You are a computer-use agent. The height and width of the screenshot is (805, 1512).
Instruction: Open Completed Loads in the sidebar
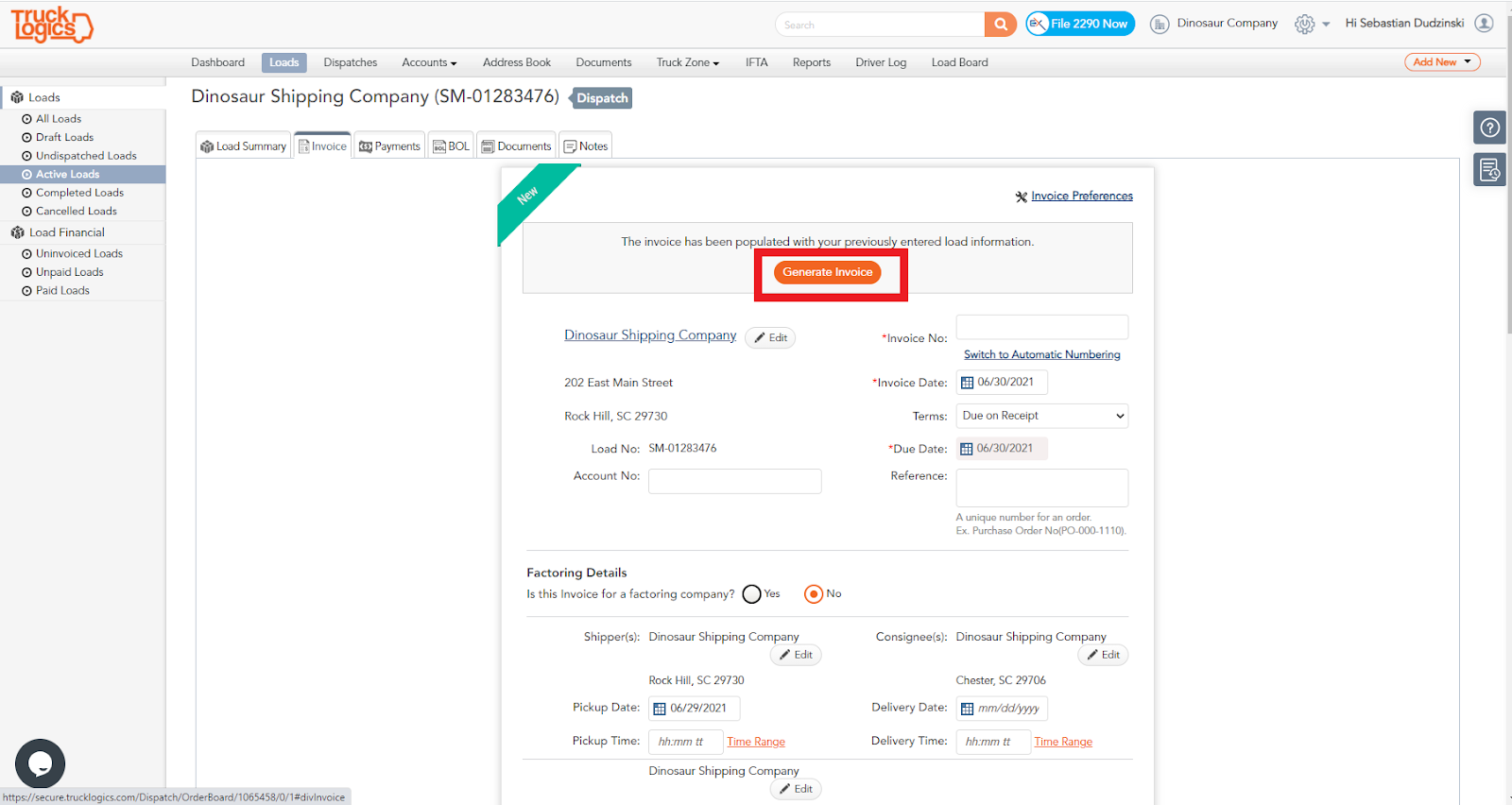click(79, 193)
